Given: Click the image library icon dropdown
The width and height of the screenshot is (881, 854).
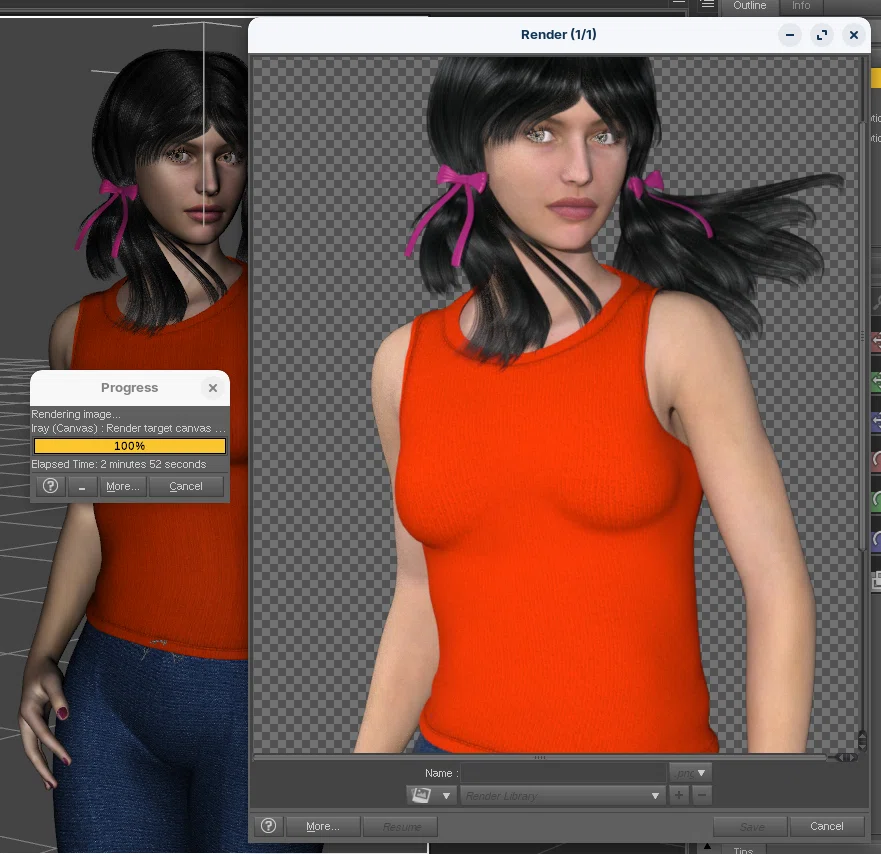Looking at the screenshot, I should tap(430, 796).
